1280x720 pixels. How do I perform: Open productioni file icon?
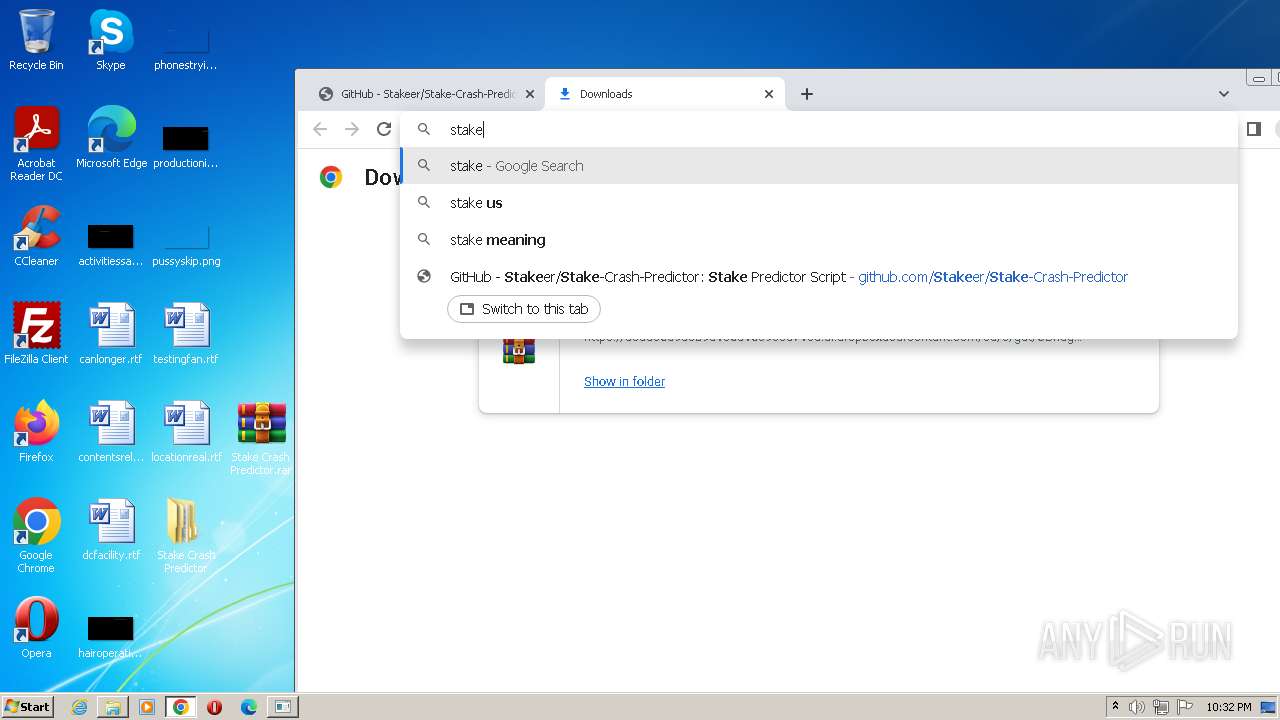click(x=185, y=144)
